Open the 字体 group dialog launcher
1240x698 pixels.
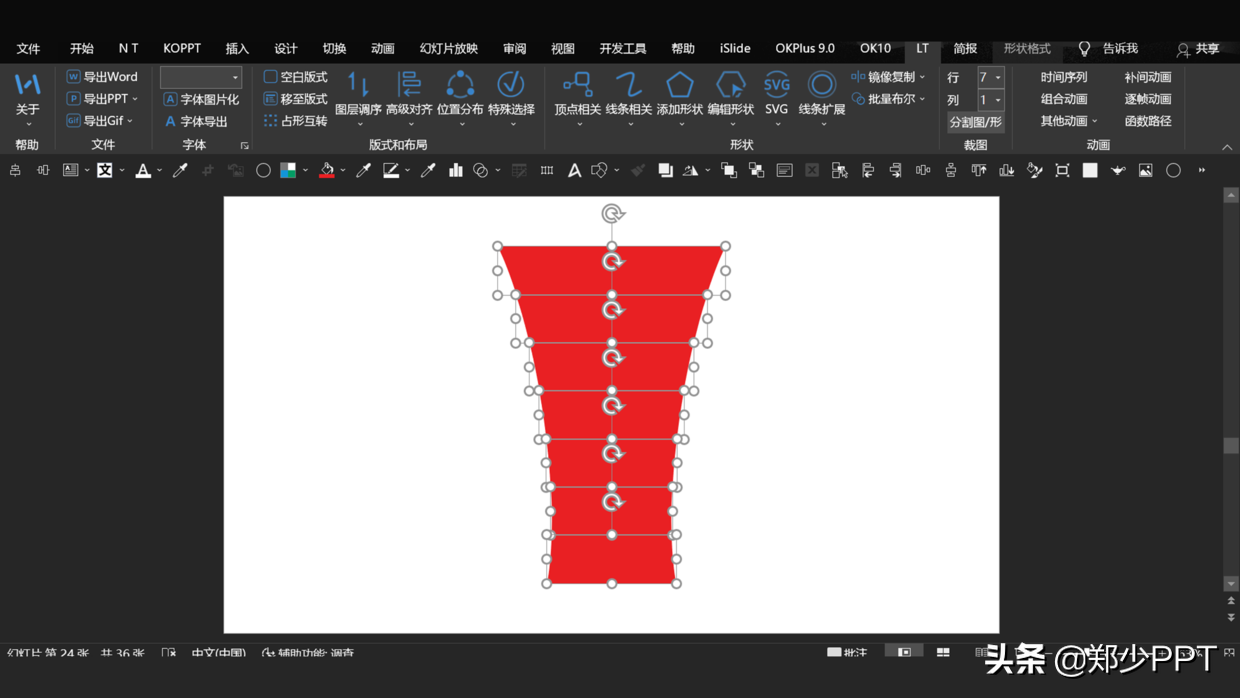click(244, 146)
